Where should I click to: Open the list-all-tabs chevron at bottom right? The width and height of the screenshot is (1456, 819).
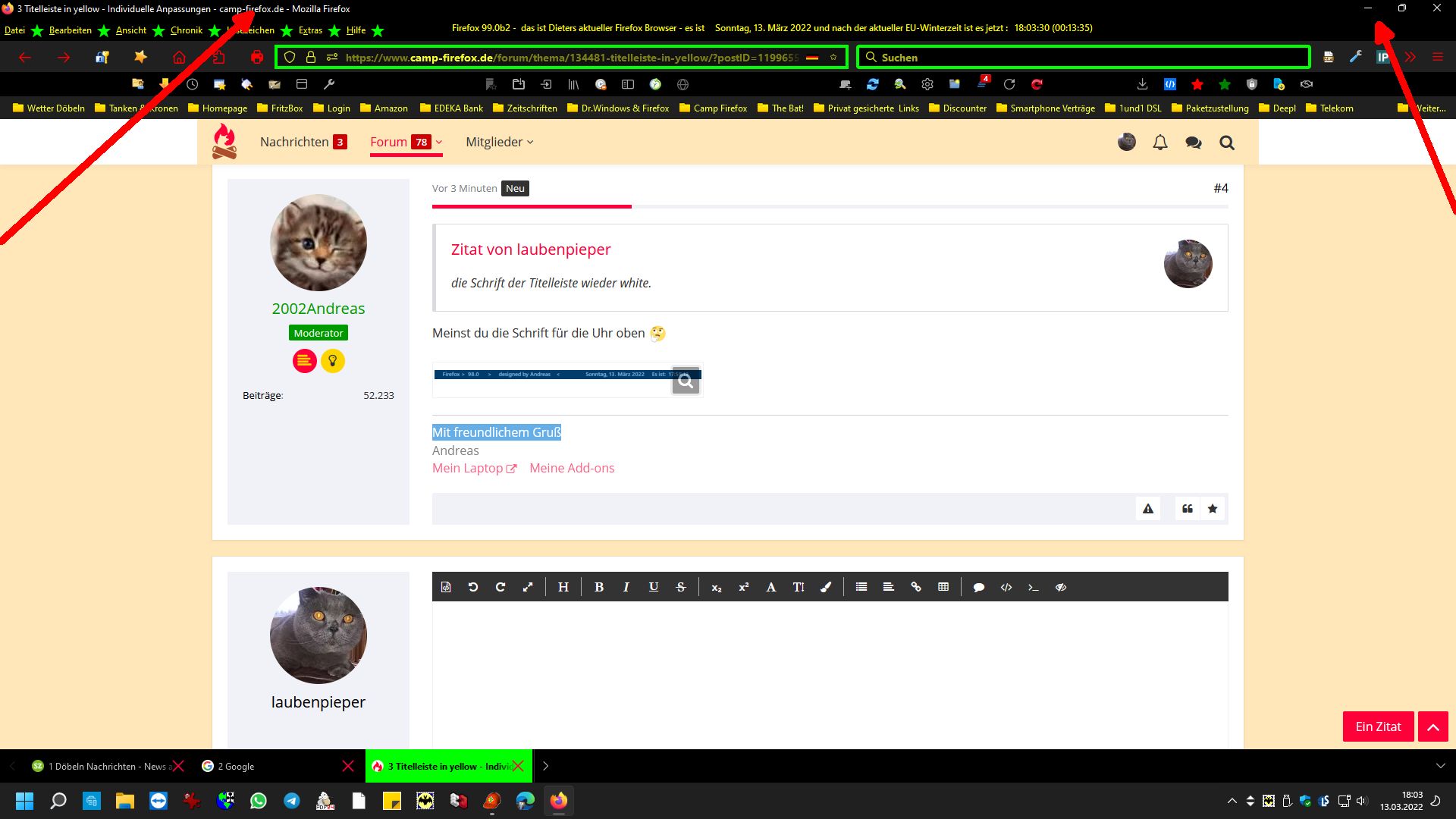point(1440,766)
